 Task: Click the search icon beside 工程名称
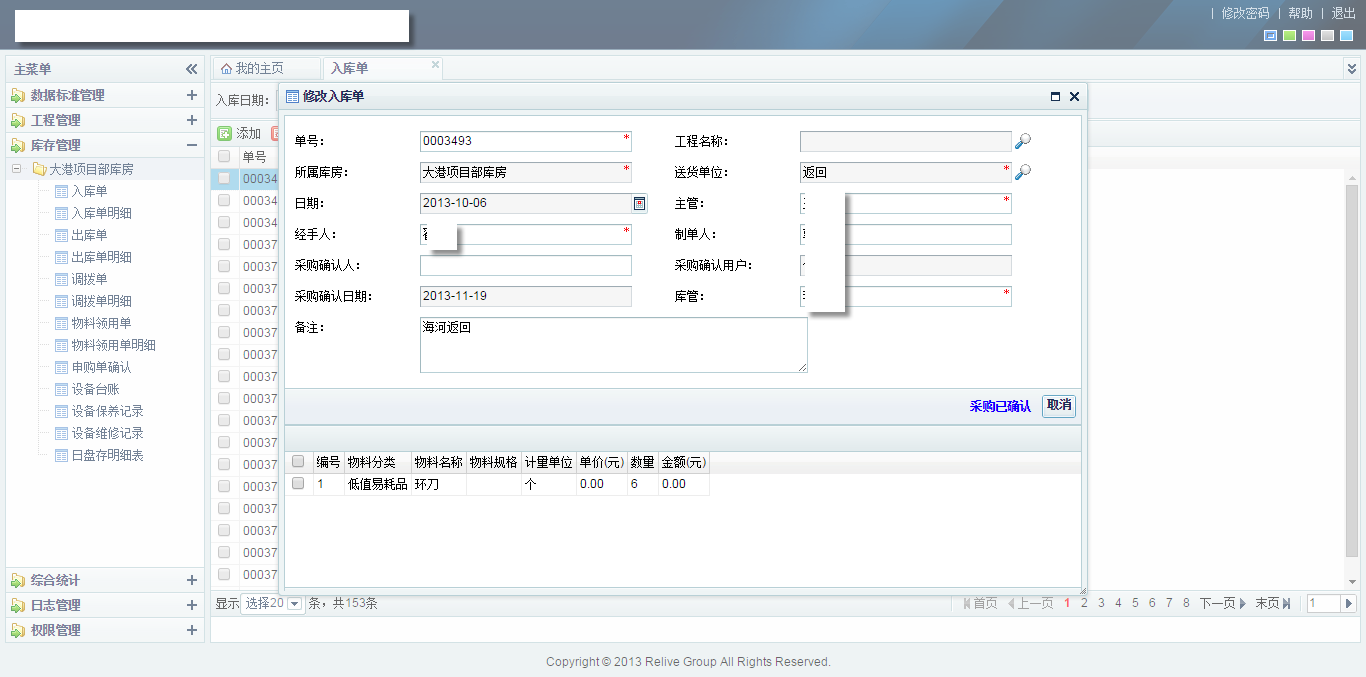click(x=1022, y=142)
